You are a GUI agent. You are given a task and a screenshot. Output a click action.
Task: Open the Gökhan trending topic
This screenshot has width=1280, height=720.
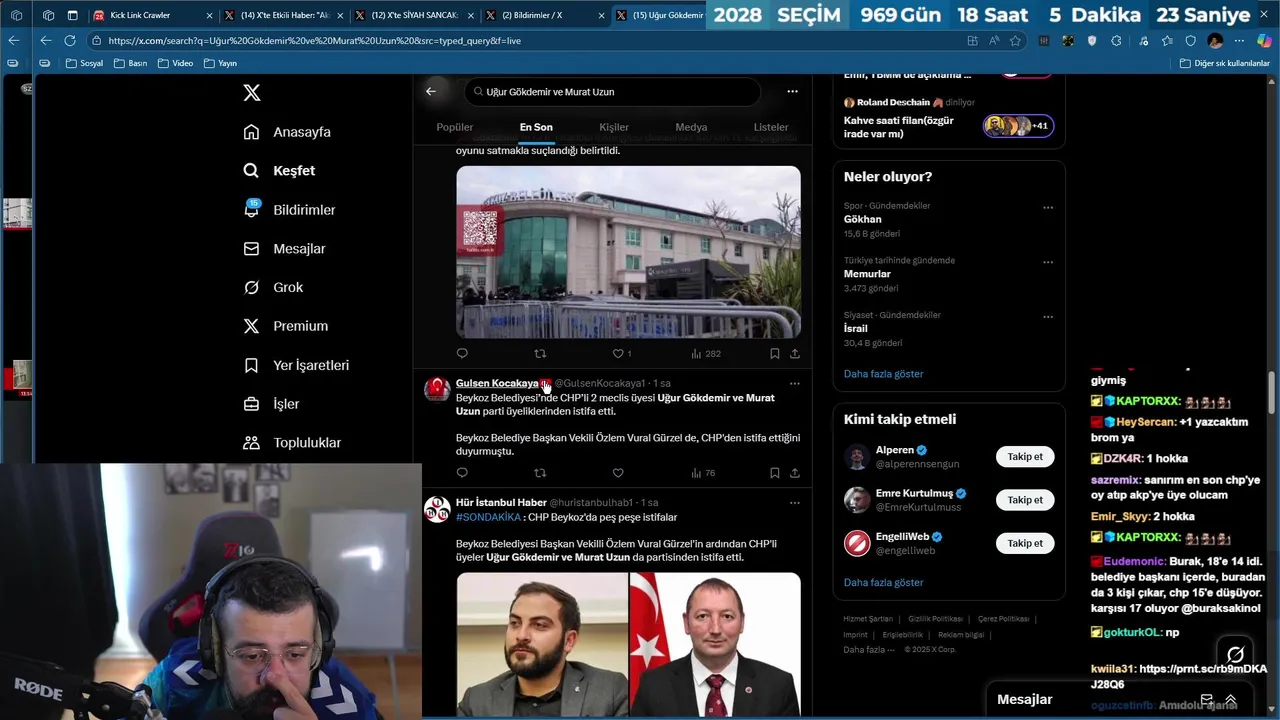(863, 219)
